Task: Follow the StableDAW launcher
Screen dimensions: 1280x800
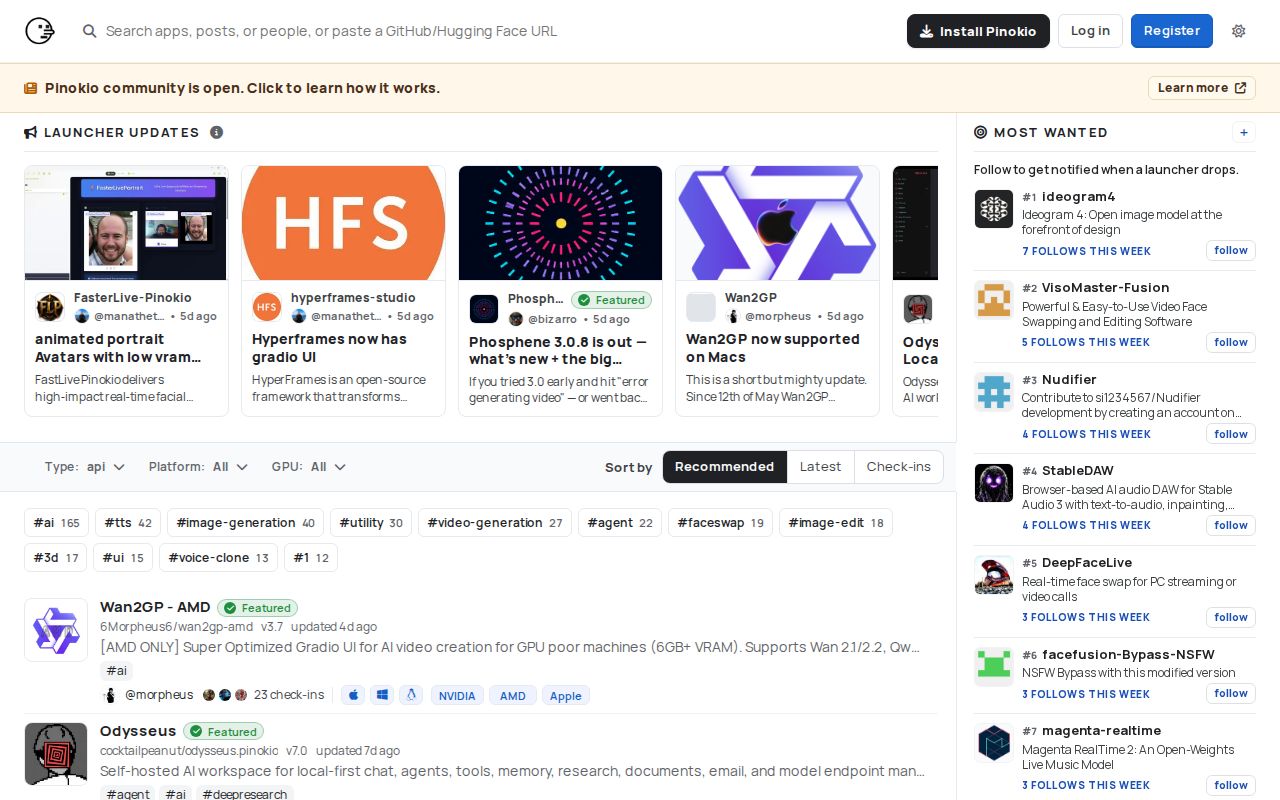Action: pyautogui.click(x=1231, y=525)
